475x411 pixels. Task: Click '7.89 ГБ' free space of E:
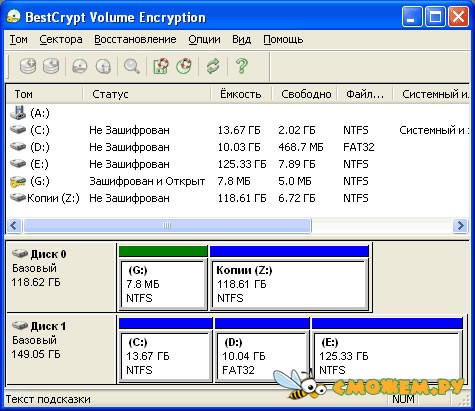click(x=297, y=164)
